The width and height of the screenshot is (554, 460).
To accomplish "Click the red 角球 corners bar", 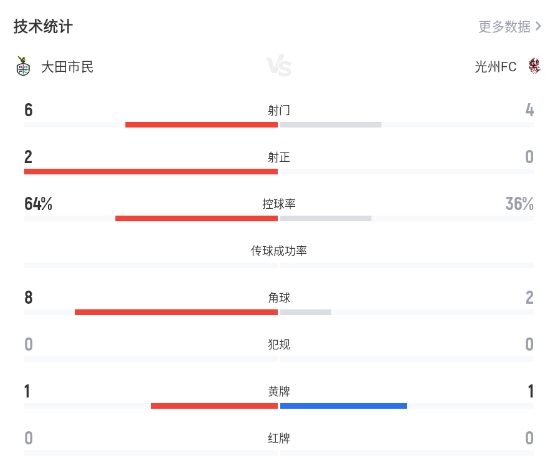I will click(x=176, y=312).
